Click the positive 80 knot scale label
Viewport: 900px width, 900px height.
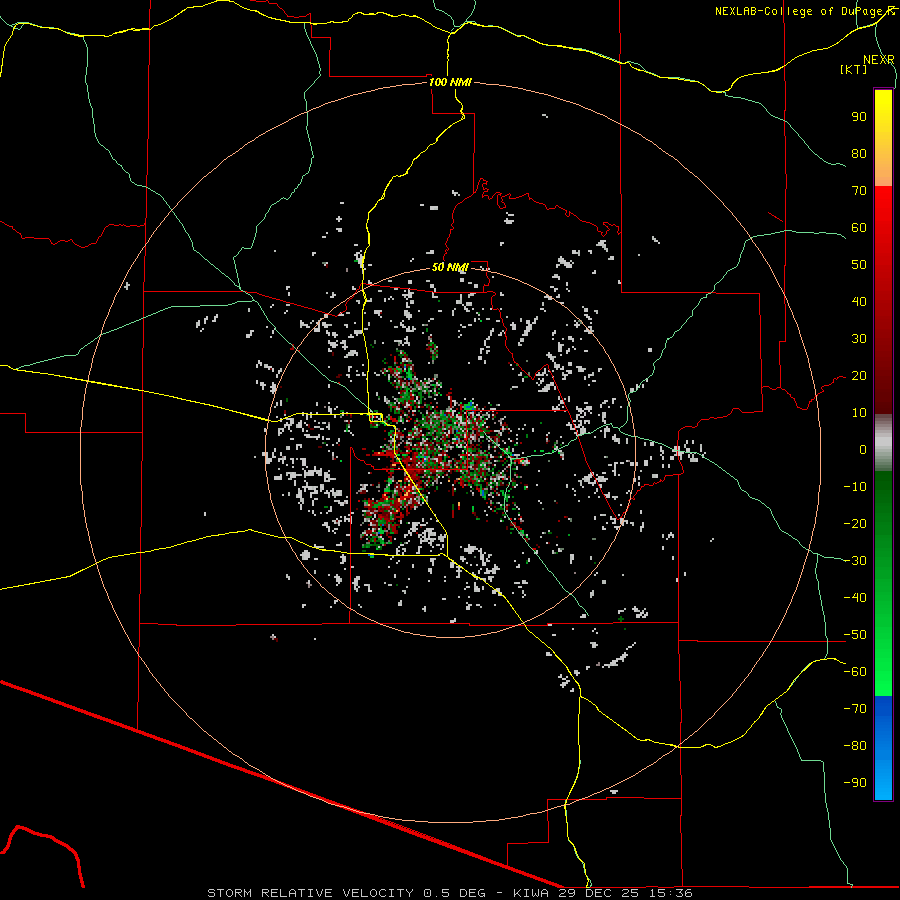pos(859,153)
